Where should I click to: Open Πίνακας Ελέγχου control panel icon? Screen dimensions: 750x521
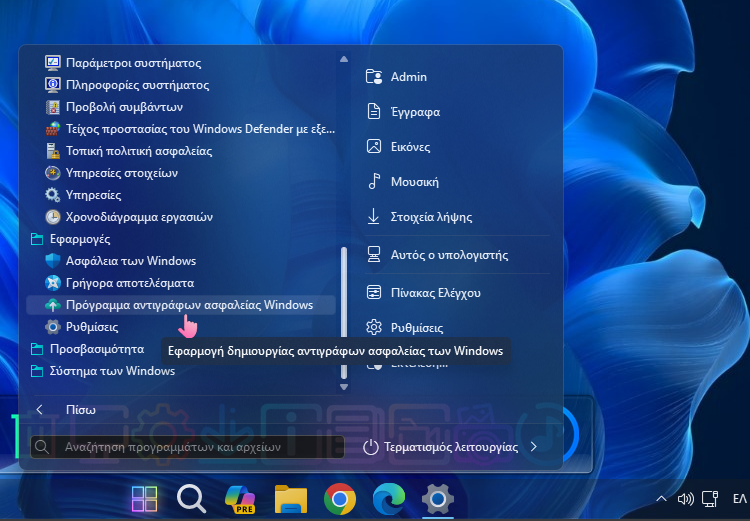[374, 292]
